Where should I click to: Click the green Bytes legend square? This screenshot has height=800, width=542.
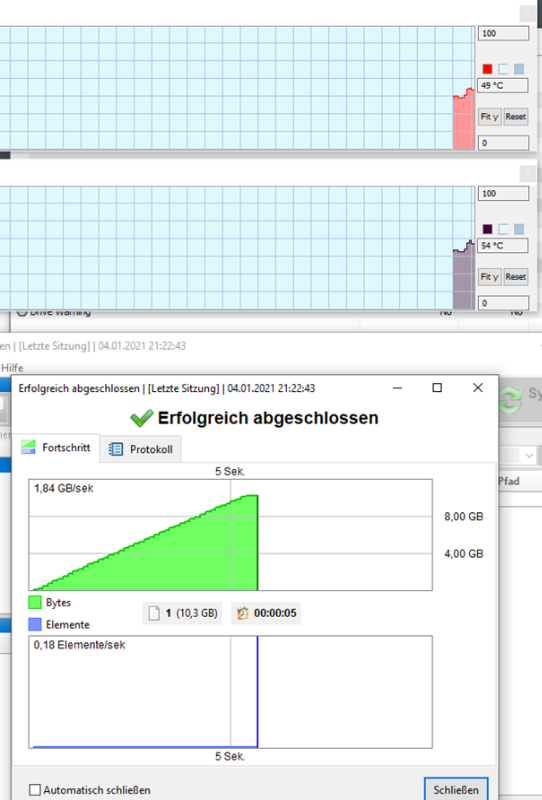[35, 602]
